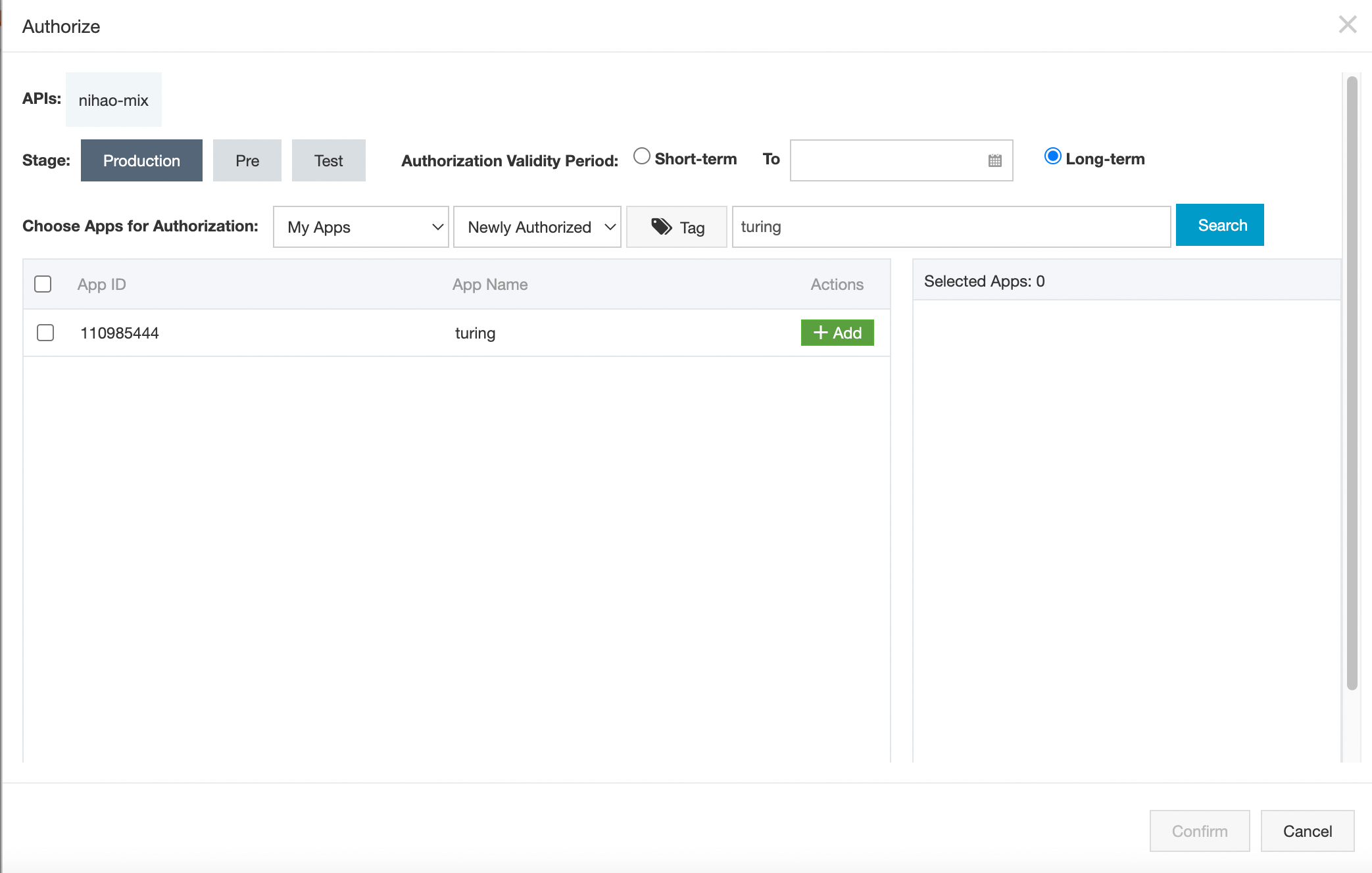This screenshot has width=1372, height=873.
Task: Click the Tag filter icon
Action: click(x=660, y=226)
